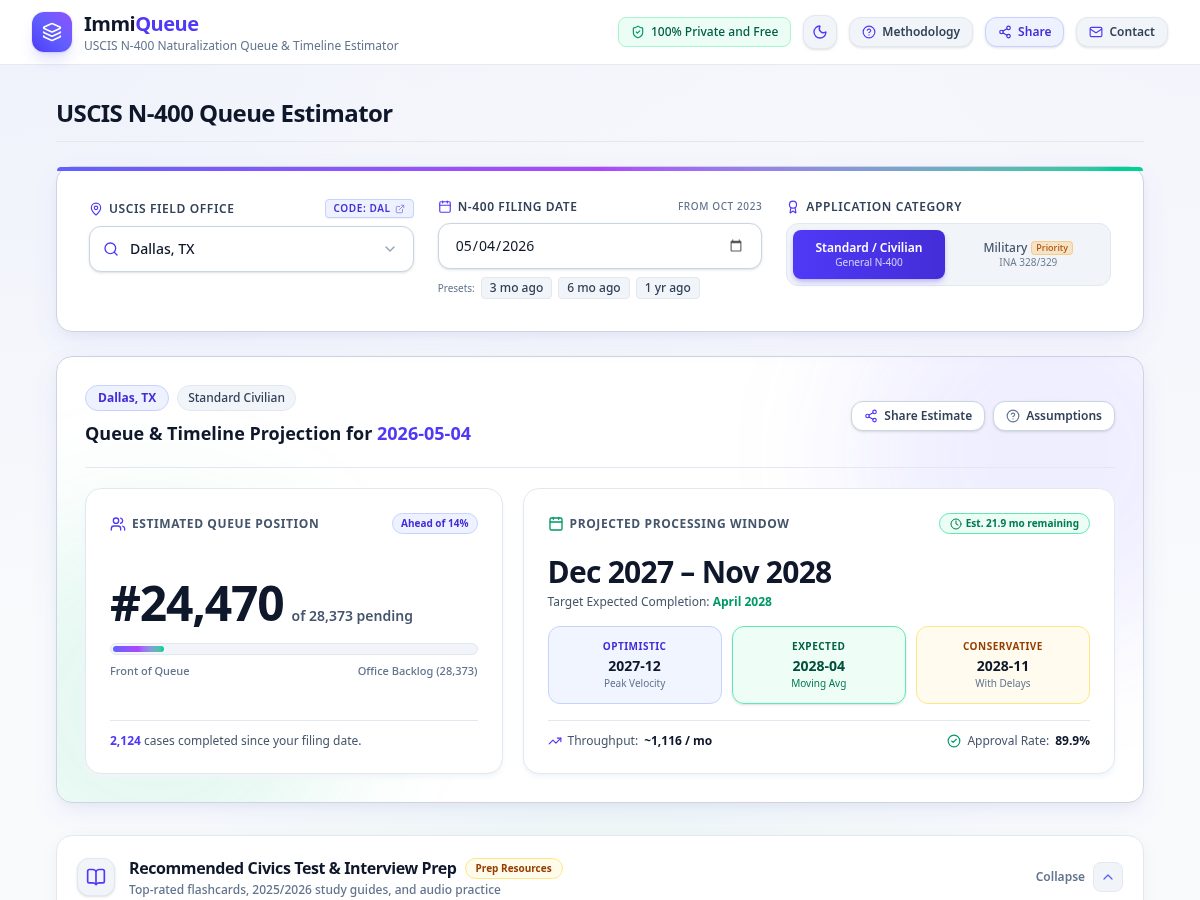Click the Dec 2027 – Nov 2028 window text
The image size is (1200, 900).
click(690, 572)
